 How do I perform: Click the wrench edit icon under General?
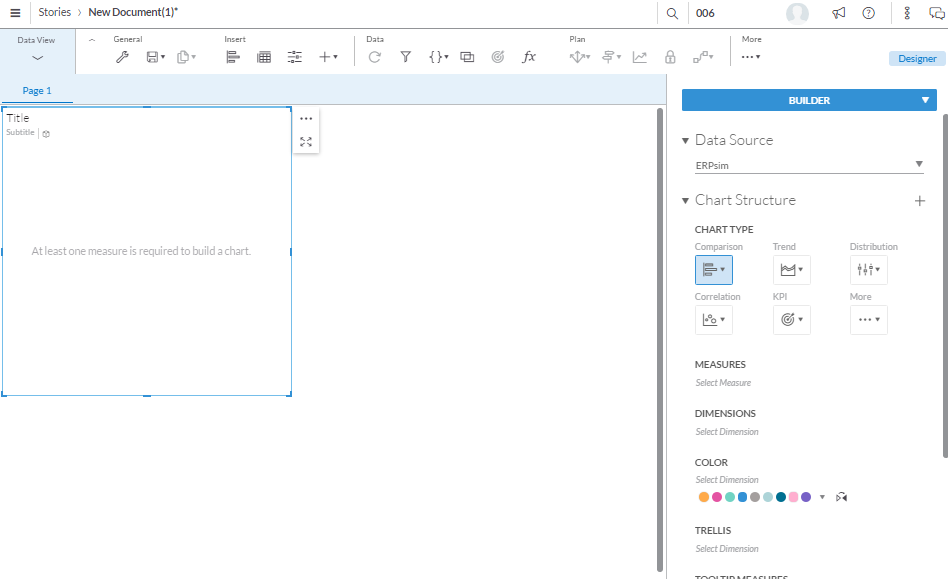click(x=122, y=57)
